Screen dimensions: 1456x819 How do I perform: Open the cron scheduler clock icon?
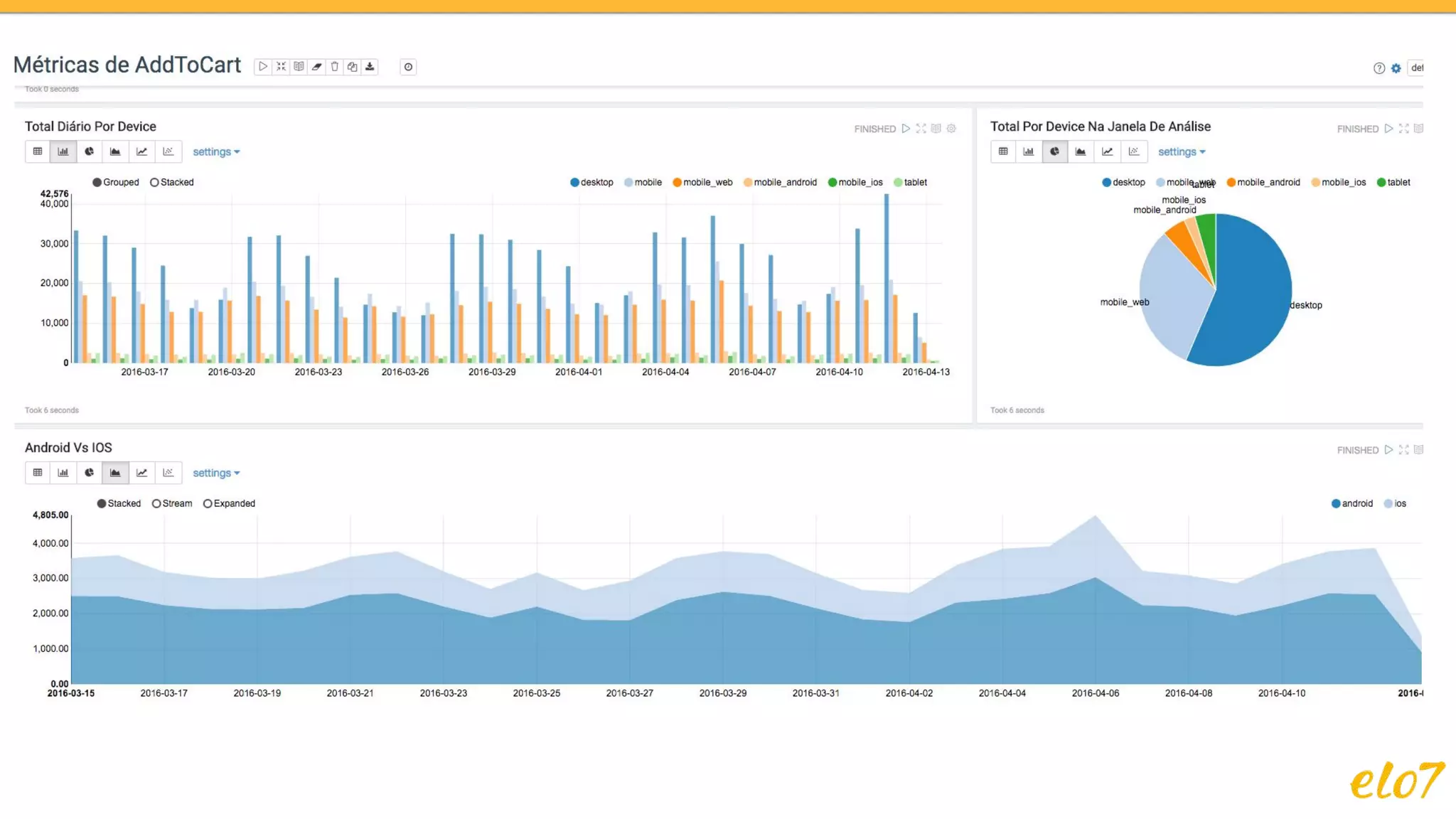[x=408, y=67]
